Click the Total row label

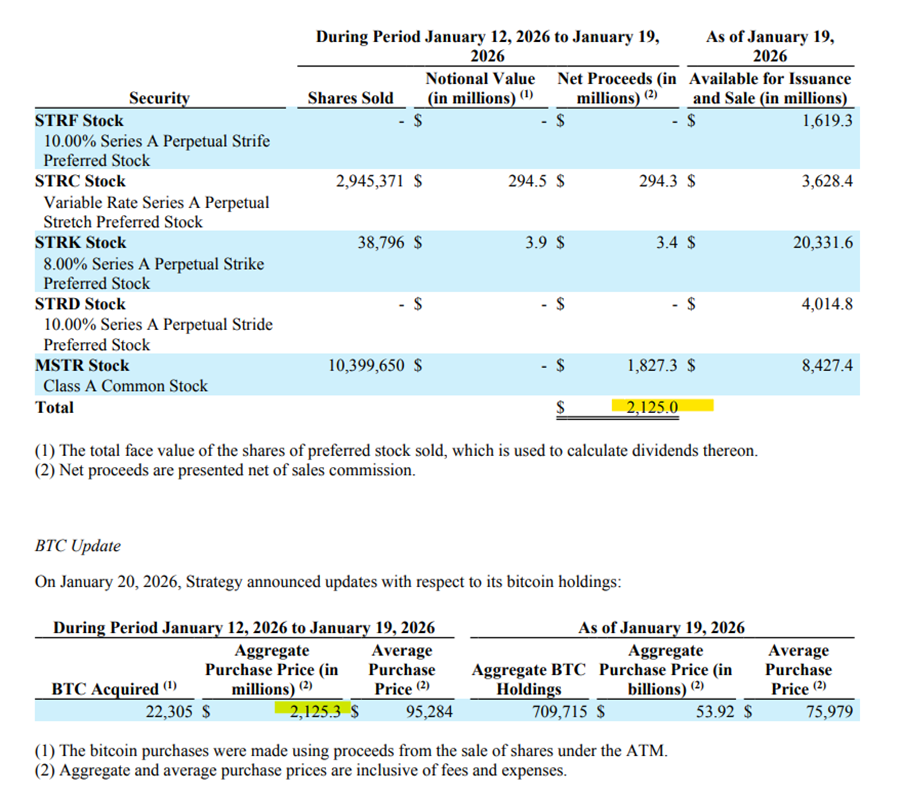54,407
